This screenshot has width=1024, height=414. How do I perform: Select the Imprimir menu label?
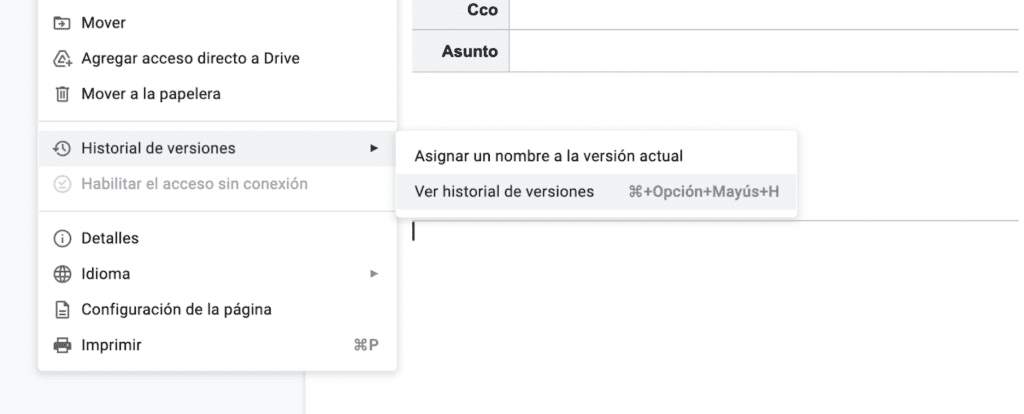click(111, 346)
